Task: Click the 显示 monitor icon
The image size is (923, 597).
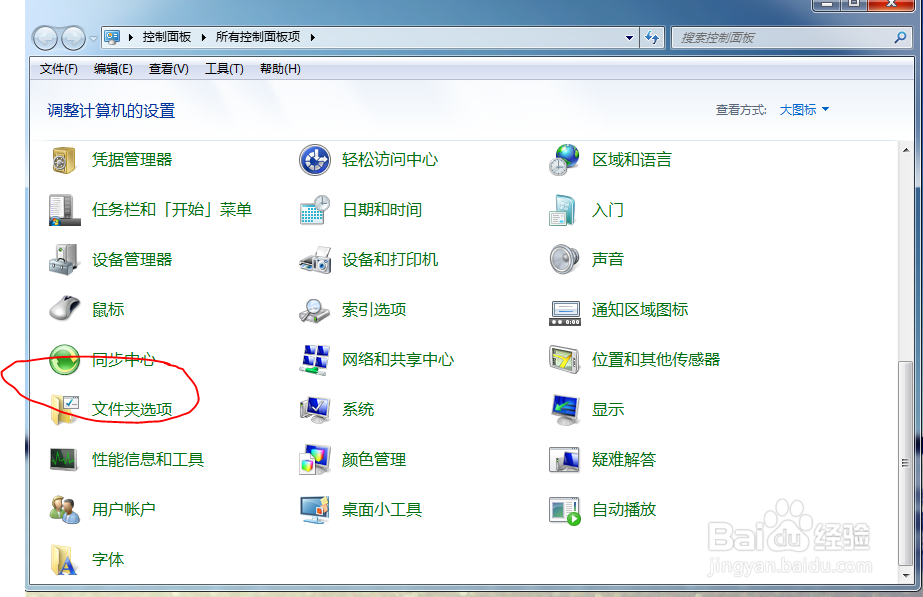Action: 565,410
